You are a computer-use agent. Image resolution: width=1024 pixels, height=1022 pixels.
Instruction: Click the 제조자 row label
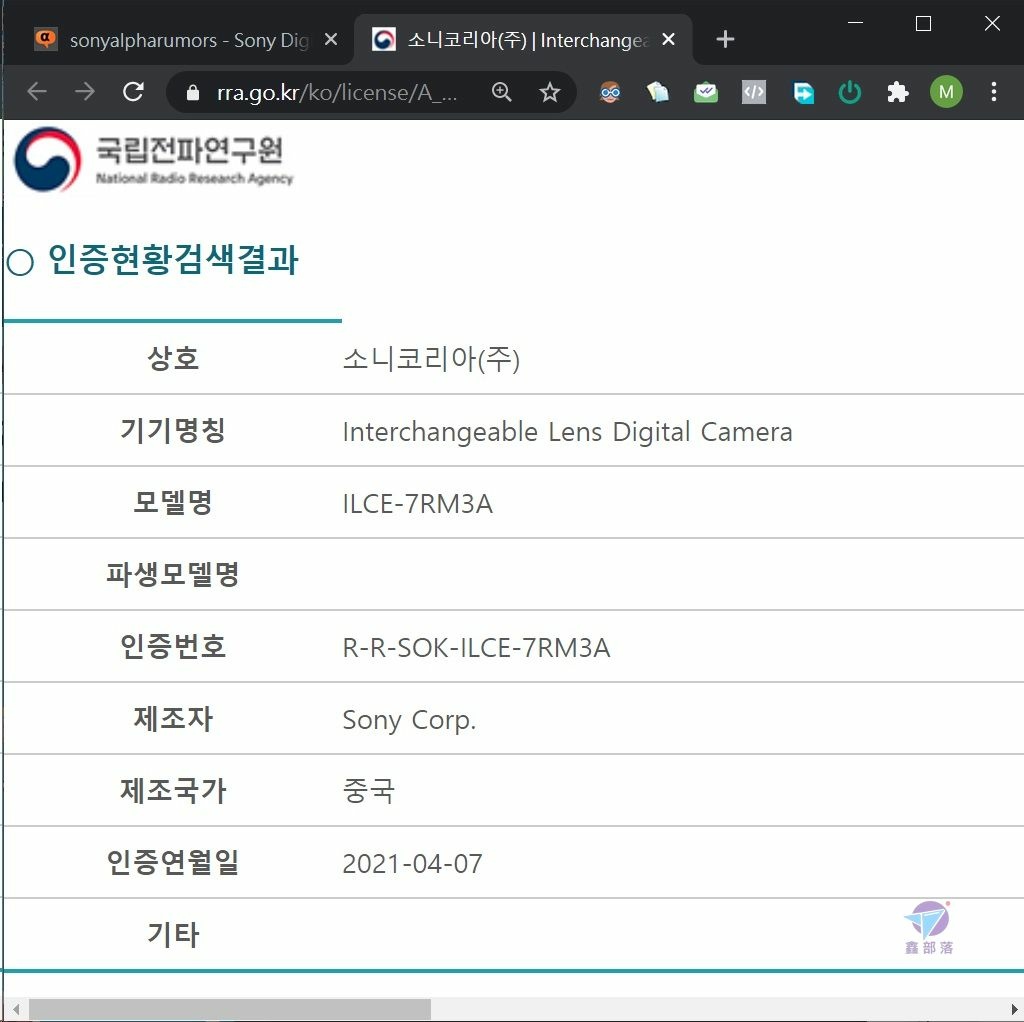173,718
